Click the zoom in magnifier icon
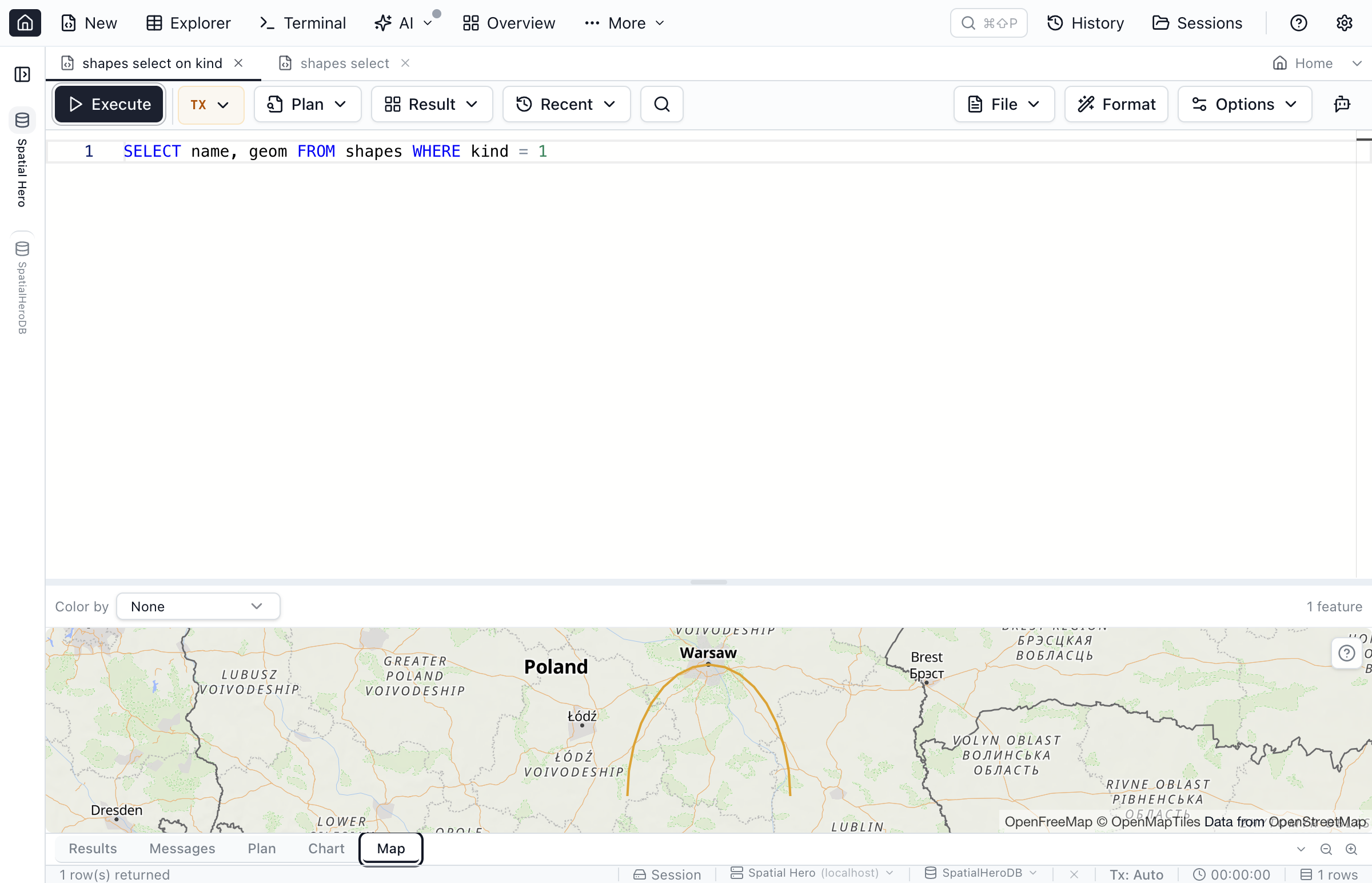1372x883 pixels. coord(1351,849)
